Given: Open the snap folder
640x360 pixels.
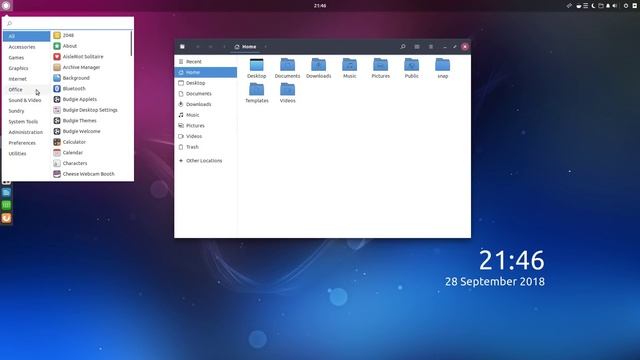Looking at the screenshot, I should pos(442,68).
